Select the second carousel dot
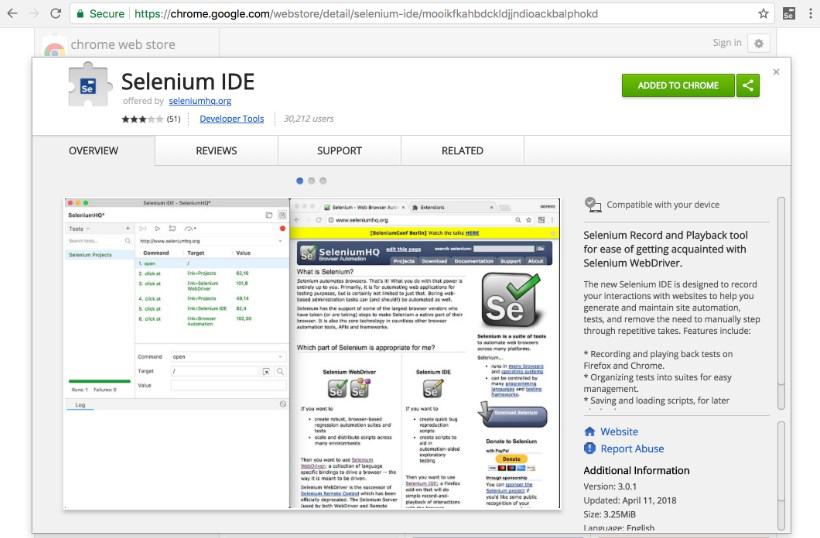The width and height of the screenshot is (820, 538). click(311, 181)
